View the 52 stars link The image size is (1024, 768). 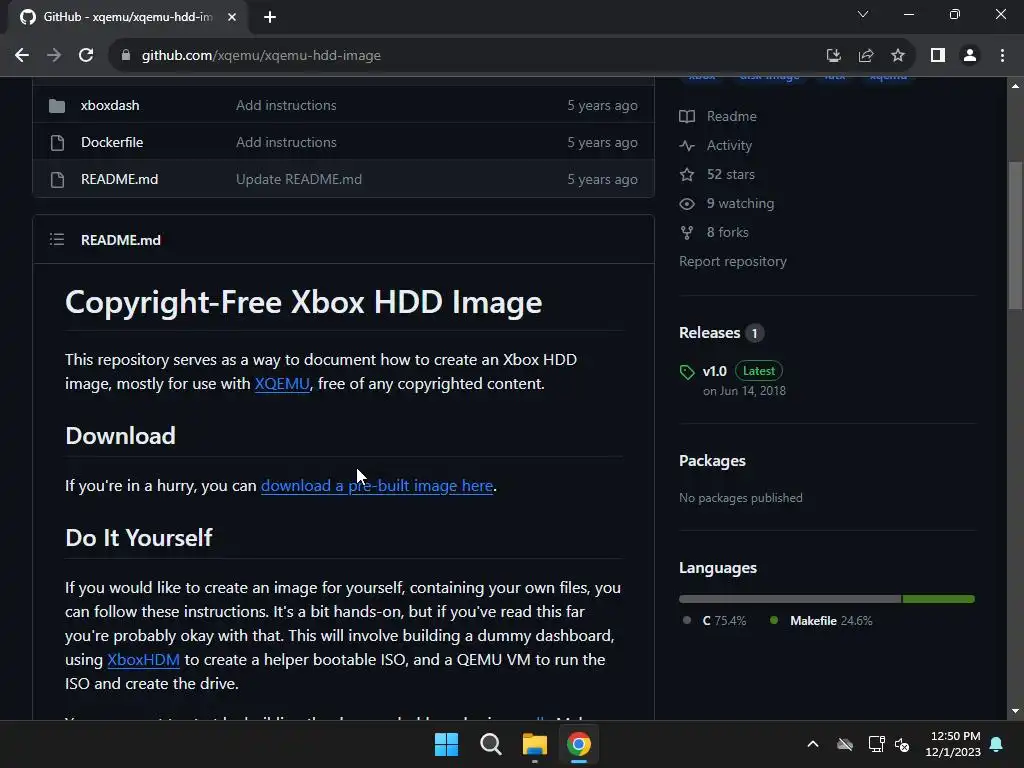(731, 174)
